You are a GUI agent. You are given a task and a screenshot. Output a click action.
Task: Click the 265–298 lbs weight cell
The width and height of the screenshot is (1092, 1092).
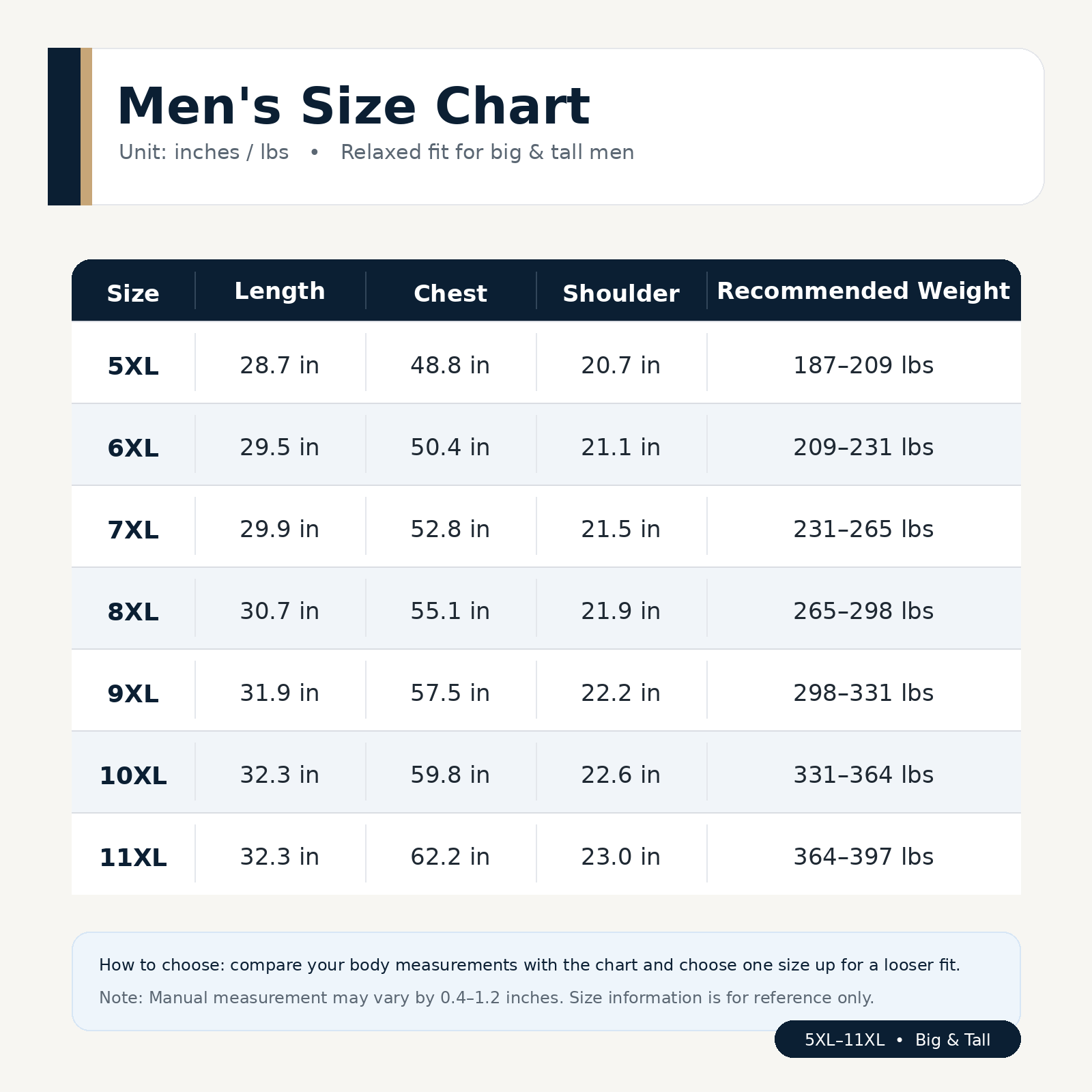pos(863,612)
